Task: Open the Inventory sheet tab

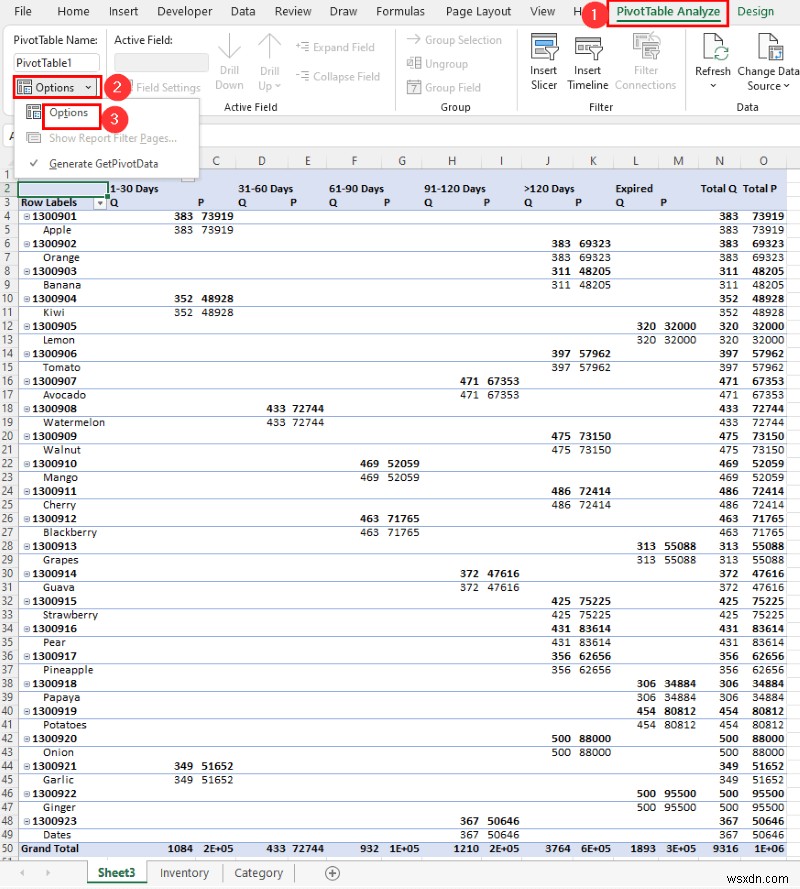Action: click(184, 872)
